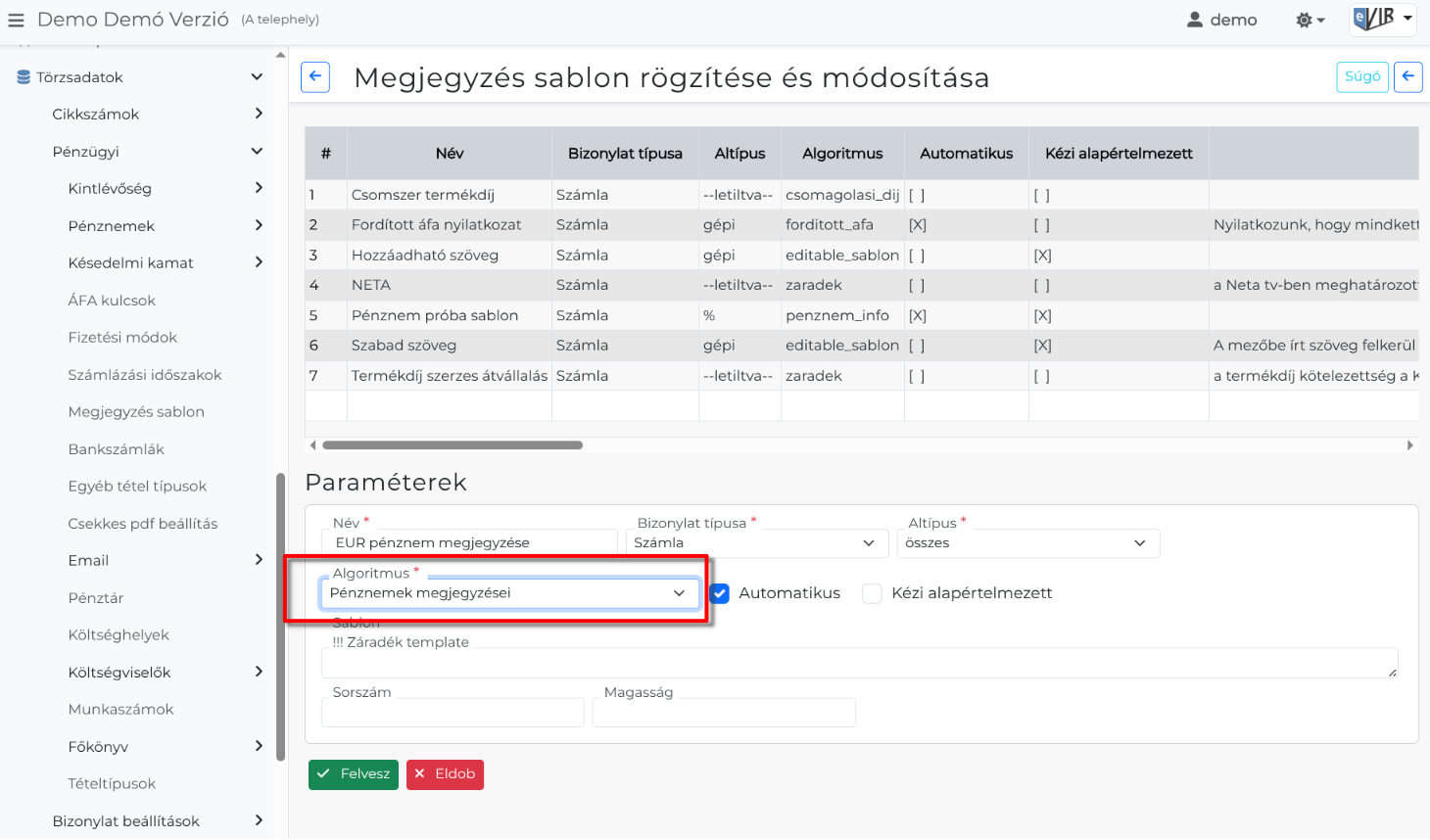Image resolution: width=1430 pixels, height=840 pixels.
Task: Click the Törzsadatok database icon
Action: point(24,77)
